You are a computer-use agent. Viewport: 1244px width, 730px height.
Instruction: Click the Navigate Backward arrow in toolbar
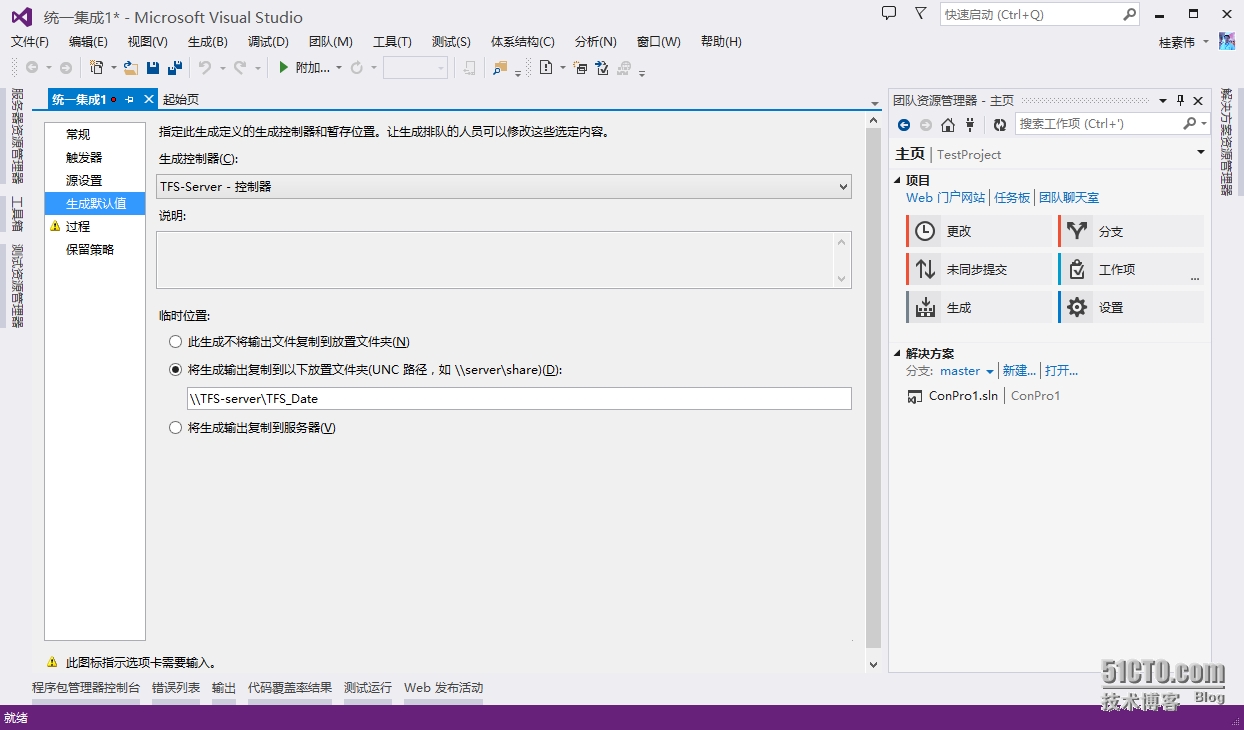32,67
